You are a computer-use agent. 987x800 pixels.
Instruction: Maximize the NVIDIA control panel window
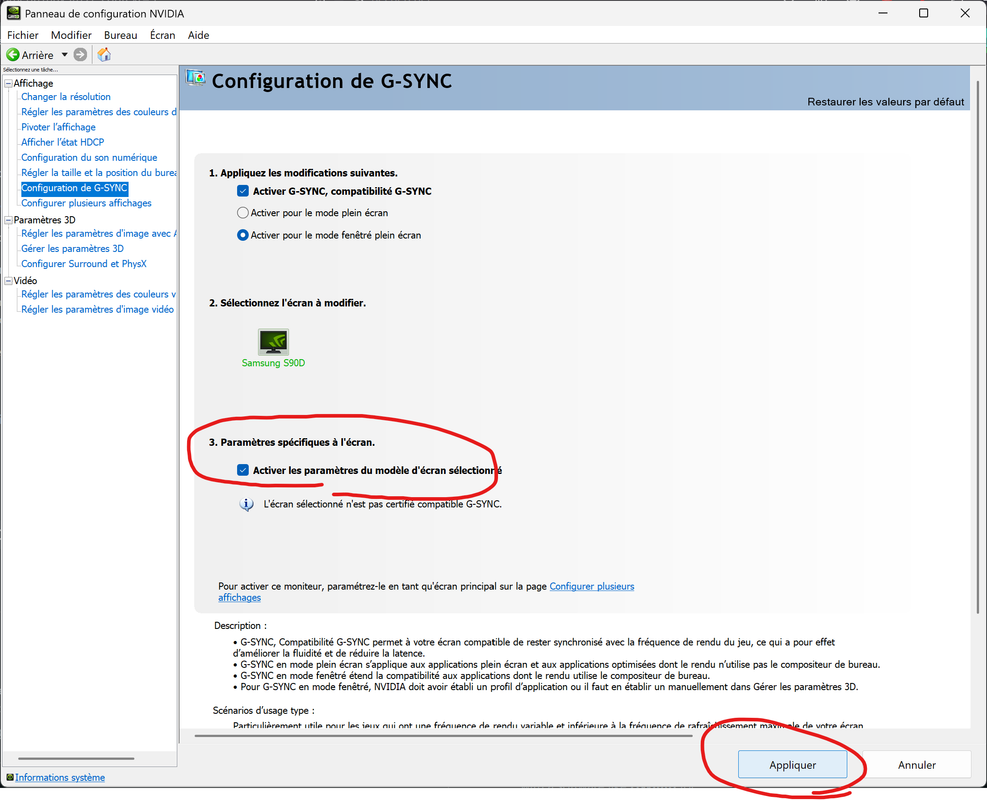click(x=923, y=13)
